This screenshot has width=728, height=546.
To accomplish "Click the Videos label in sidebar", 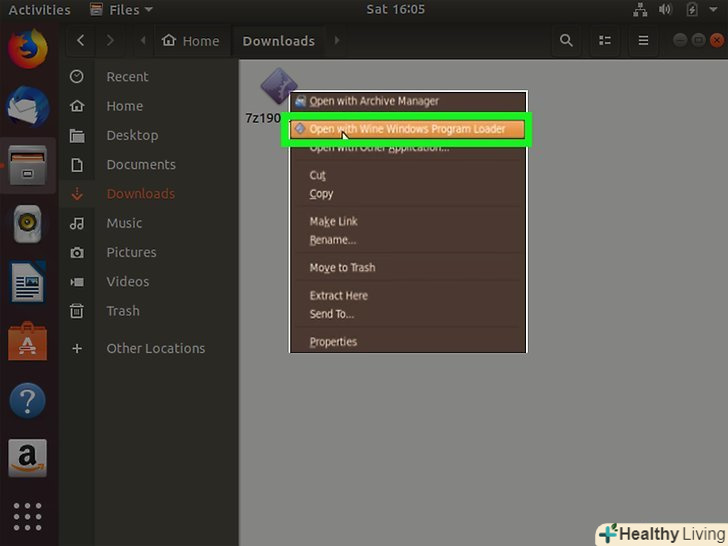I will (128, 281).
